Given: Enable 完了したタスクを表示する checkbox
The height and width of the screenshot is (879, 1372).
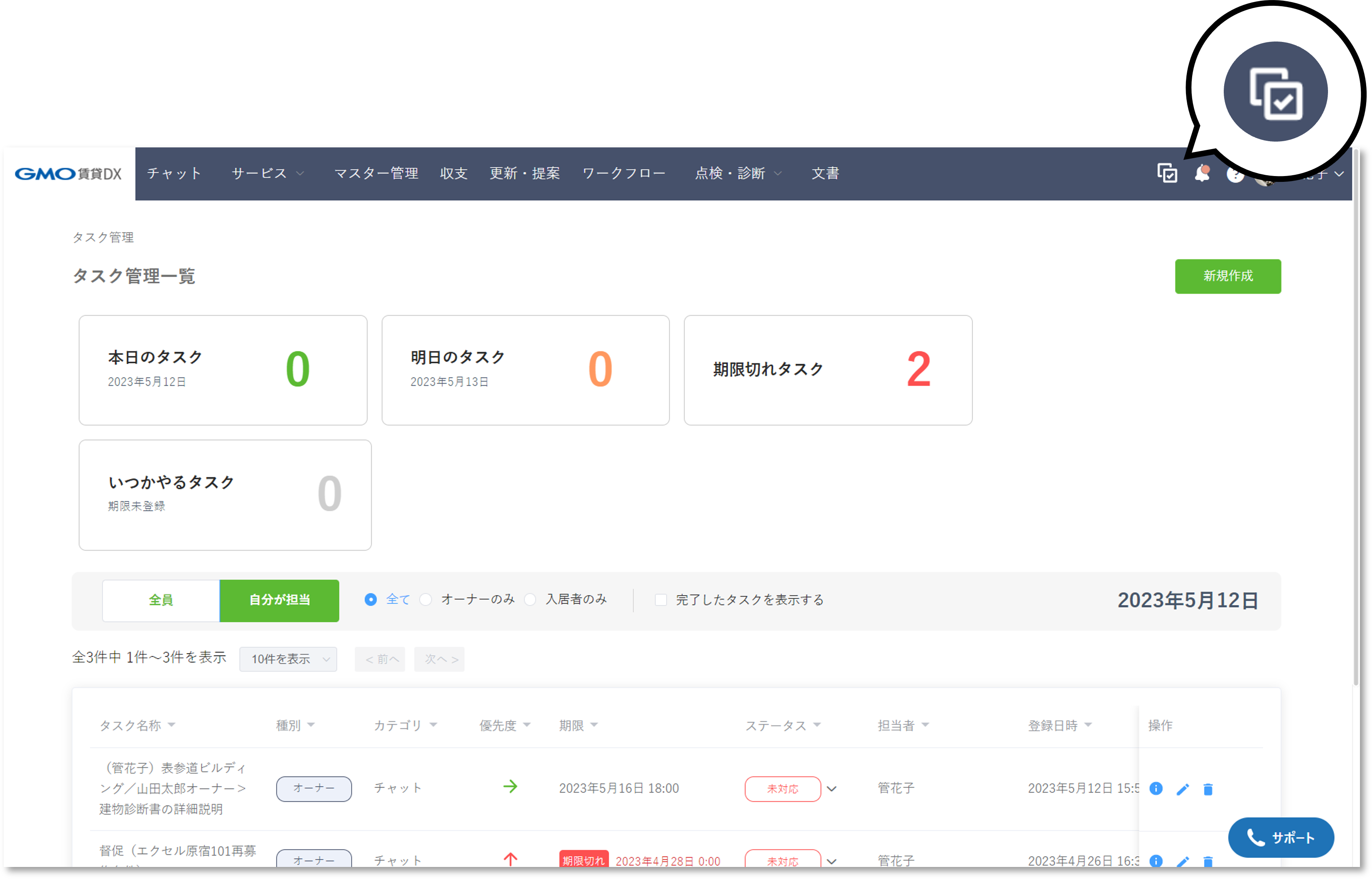Looking at the screenshot, I should 660,599.
